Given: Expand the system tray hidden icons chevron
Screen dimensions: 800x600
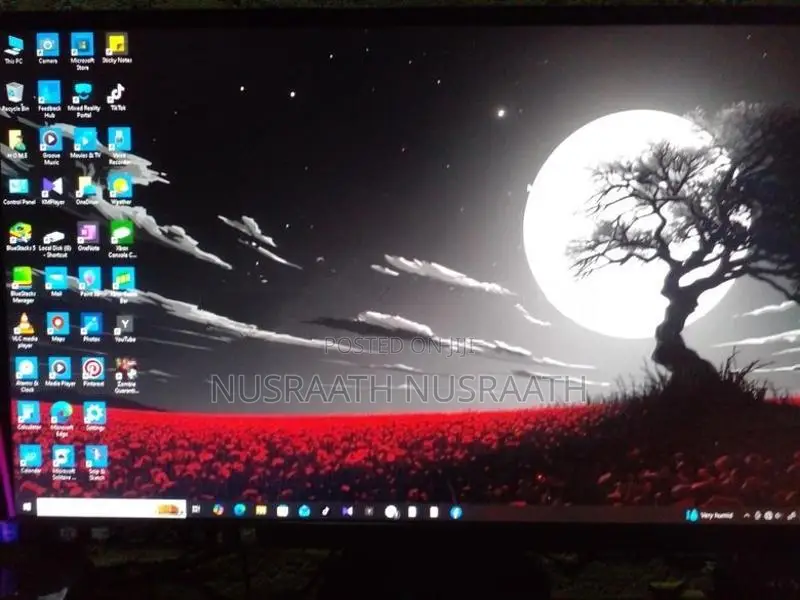Looking at the screenshot, I should [746, 516].
